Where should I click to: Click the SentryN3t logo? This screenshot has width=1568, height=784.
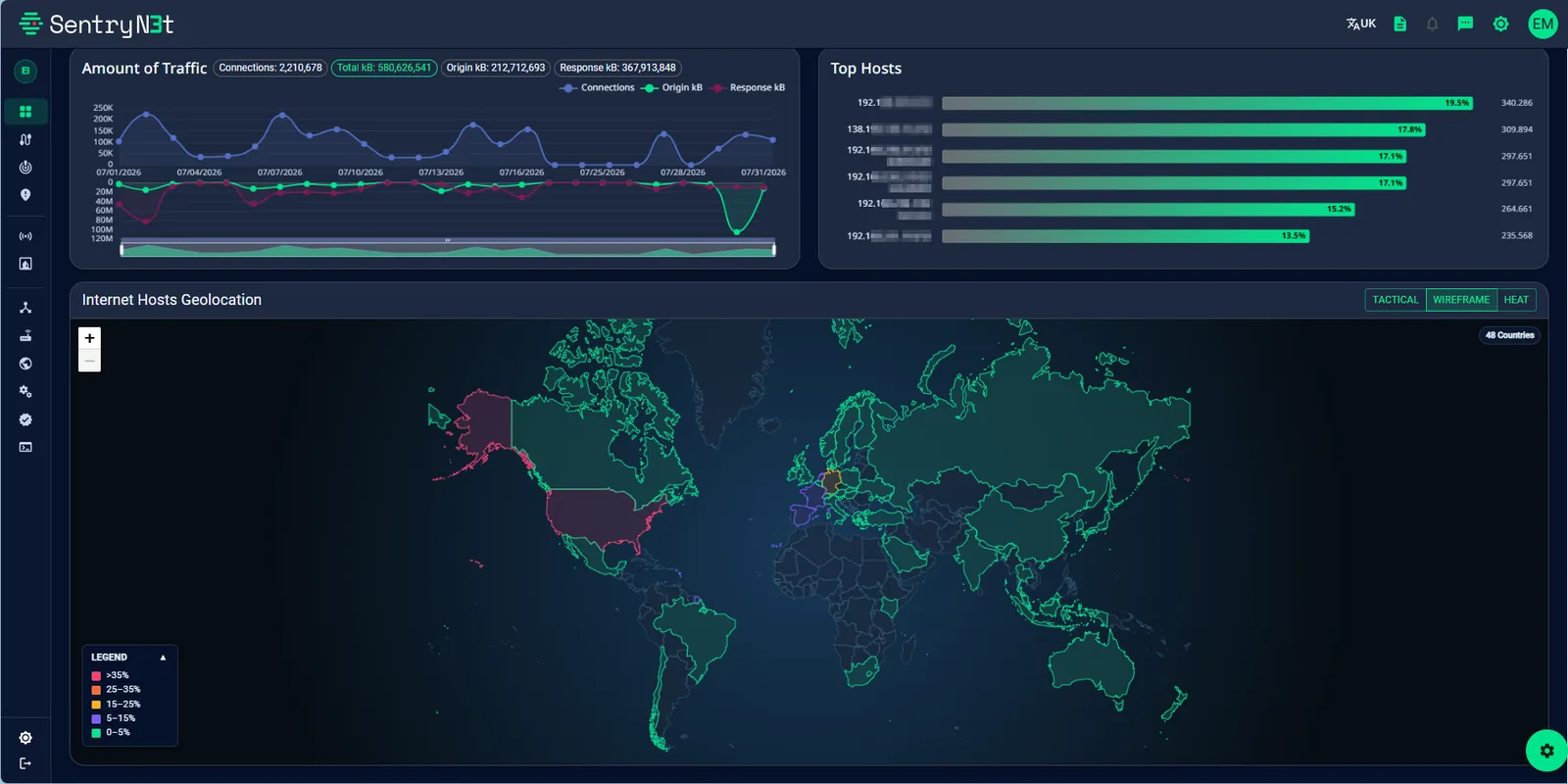(96, 24)
